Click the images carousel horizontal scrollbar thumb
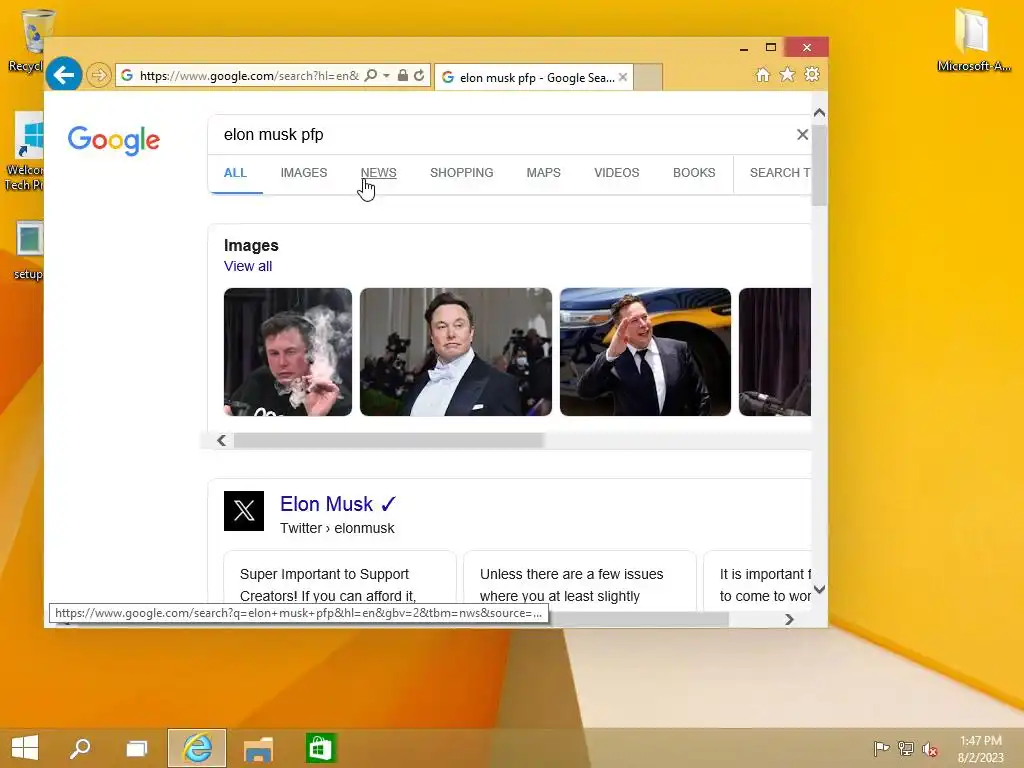Viewport: 1024px width, 768px height. pos(389,441)
